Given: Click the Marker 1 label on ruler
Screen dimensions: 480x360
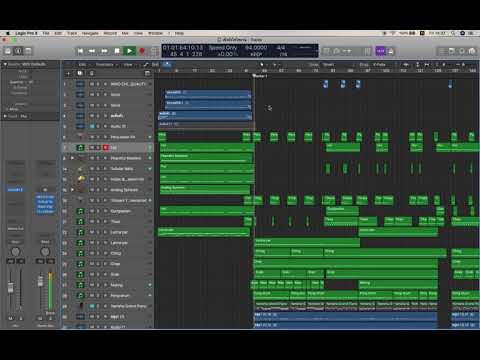Looking at the screenshot, I should click(x=261, y=76).
